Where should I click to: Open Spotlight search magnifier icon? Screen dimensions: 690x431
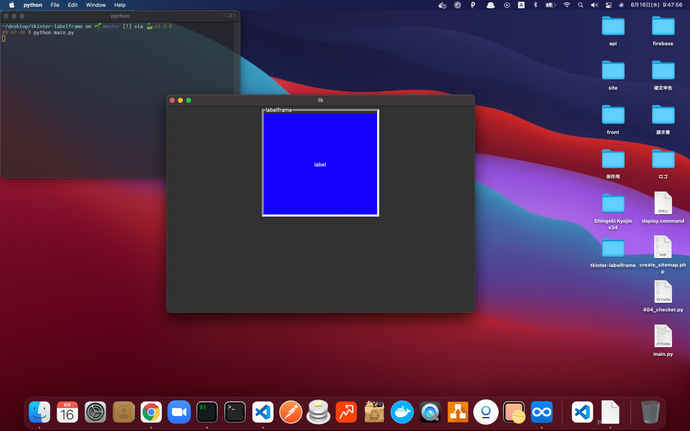(x=580, y=5)
